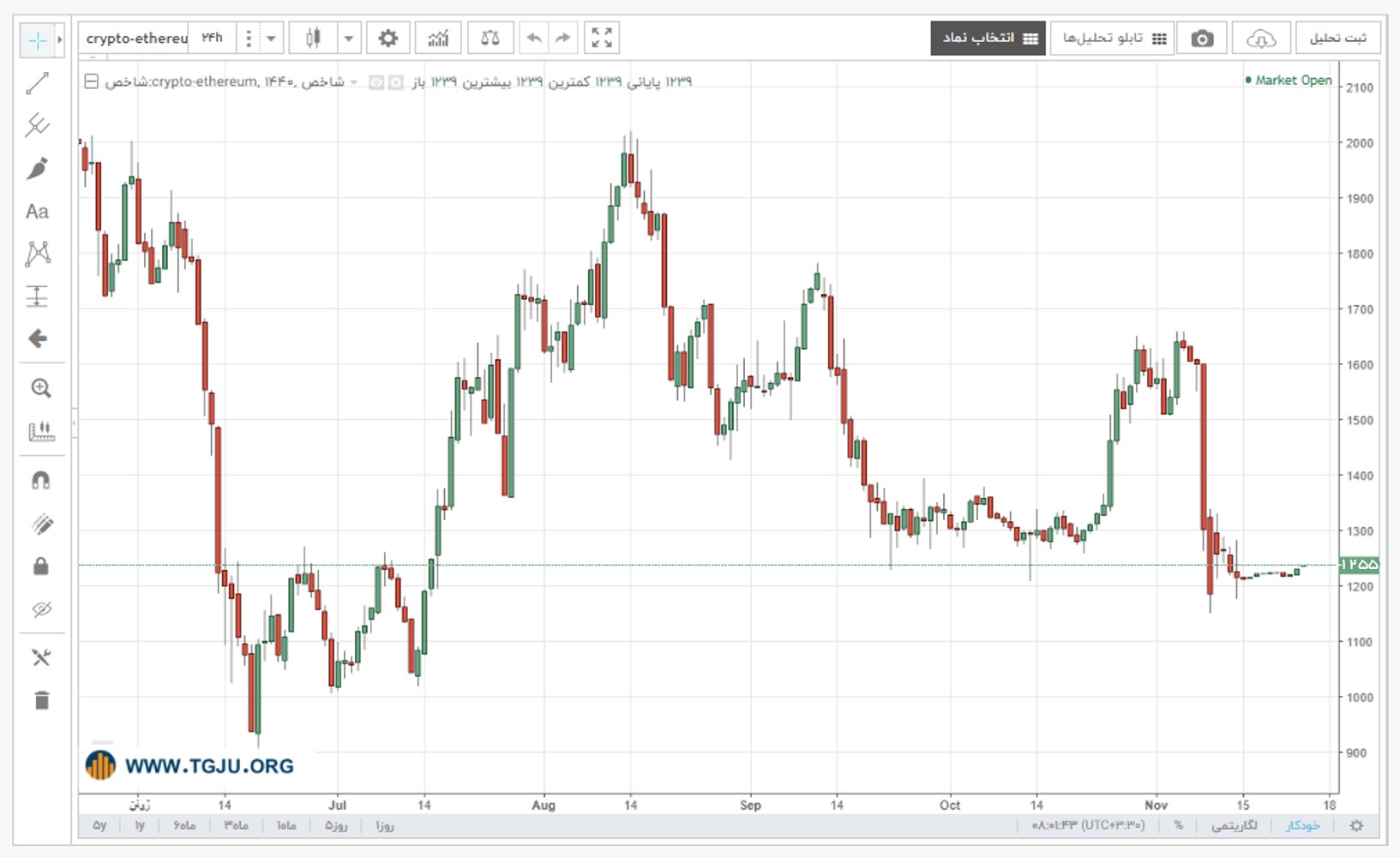Select the pitchfork drawing tool
The image size is (1400, 857).
38,125
